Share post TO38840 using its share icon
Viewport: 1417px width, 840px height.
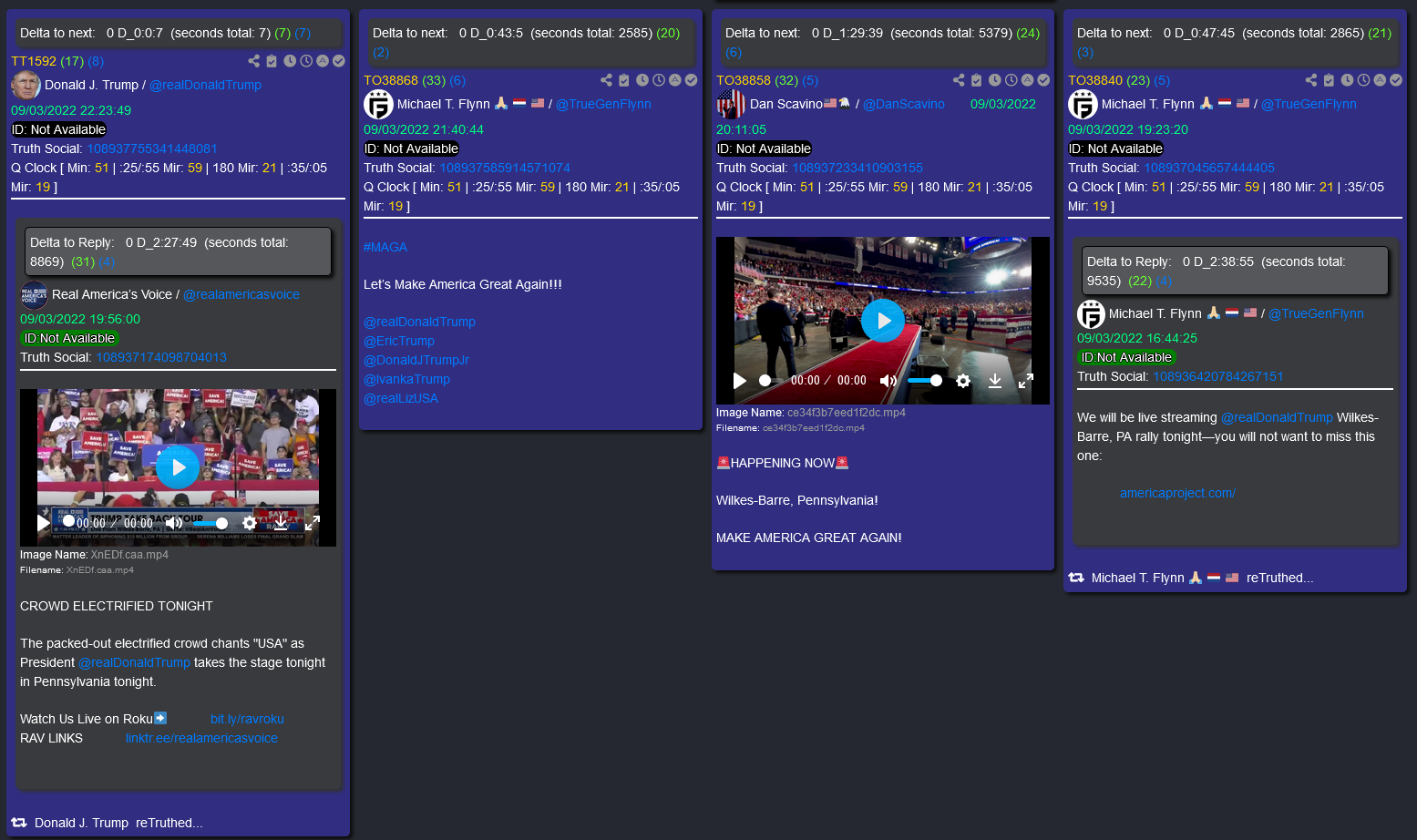click(x=1311, y=80)
